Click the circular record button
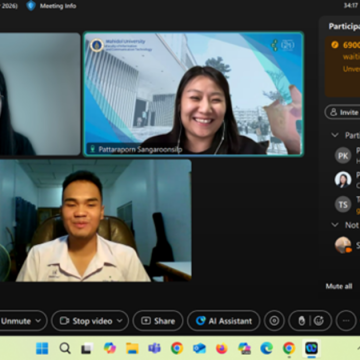360x360 pixels. tap(274, 321)
